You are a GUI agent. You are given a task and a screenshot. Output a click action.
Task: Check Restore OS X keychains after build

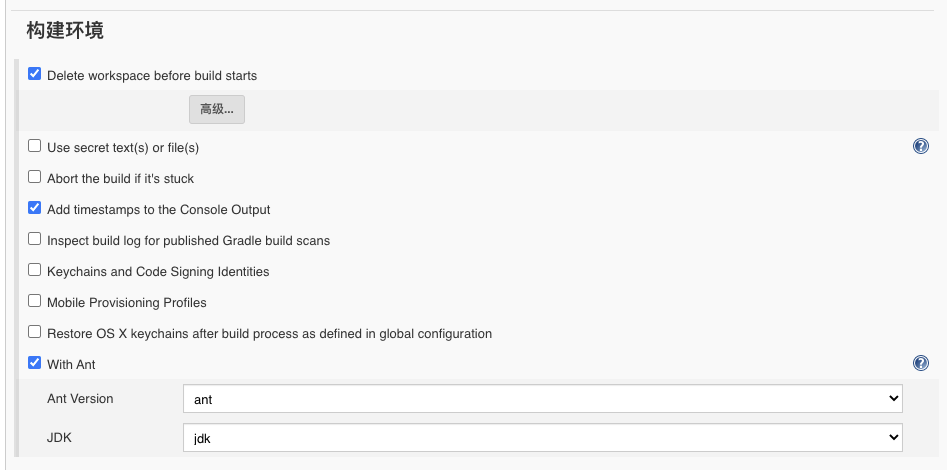pos(34,332)
